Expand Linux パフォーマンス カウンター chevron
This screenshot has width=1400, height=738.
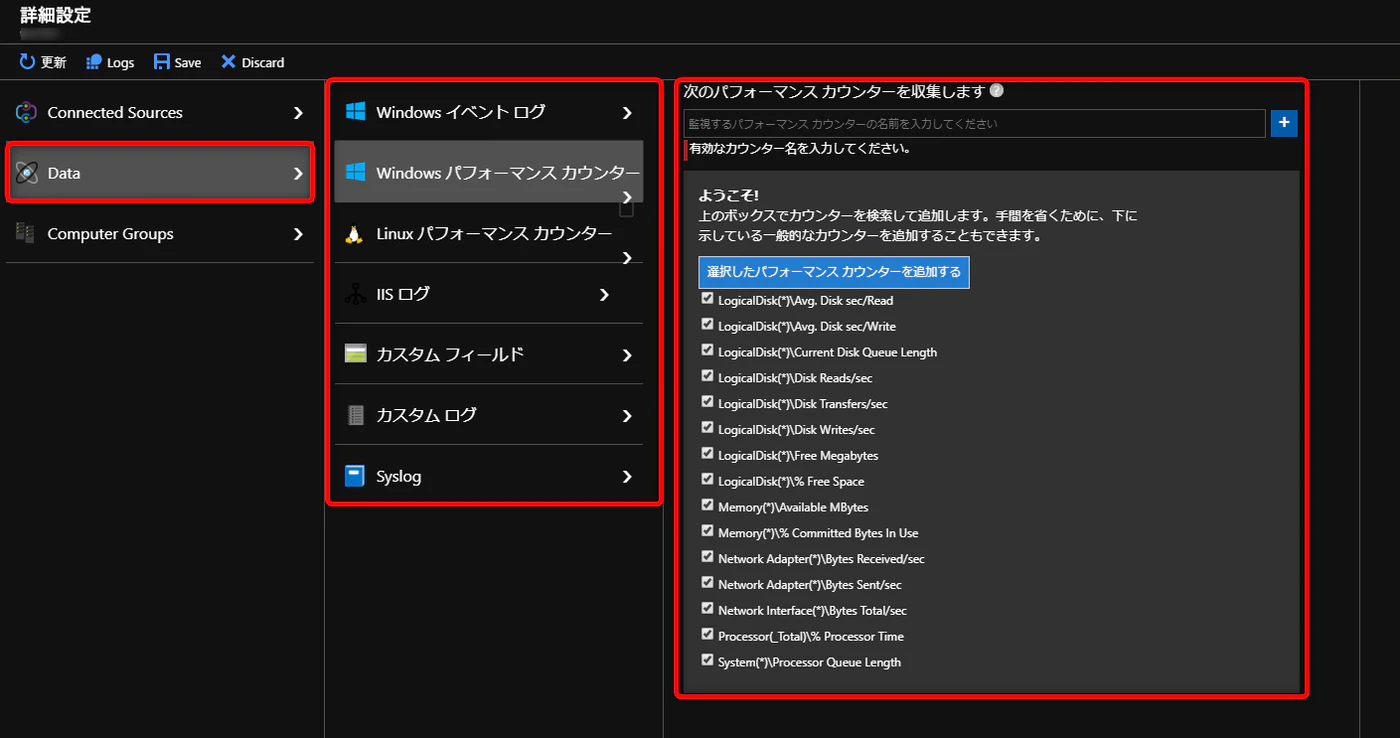pos(627,258)
